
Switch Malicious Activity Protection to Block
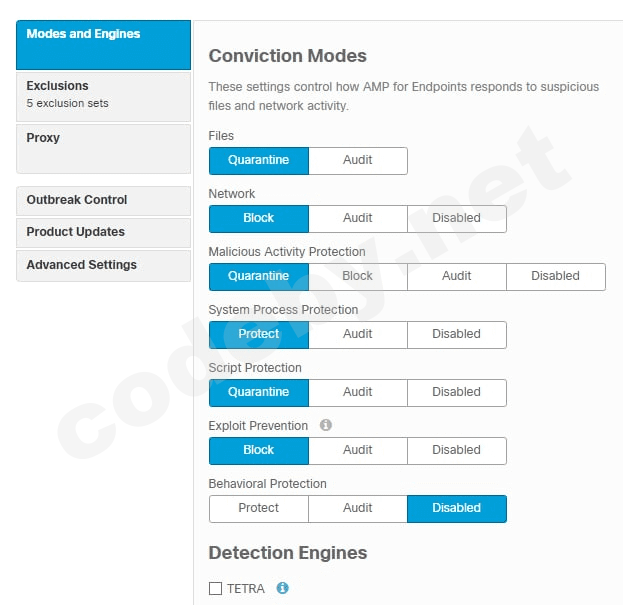coord(357,276)
